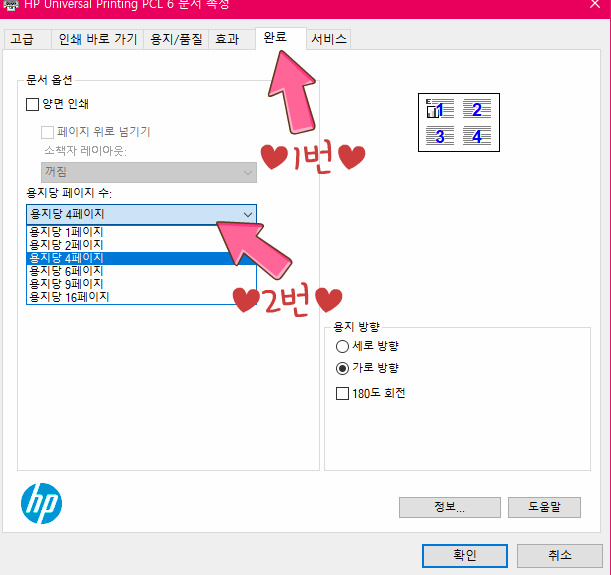
Task: Pick 용지당 9페이지 in the dropdown
Action: pos(141,284)
